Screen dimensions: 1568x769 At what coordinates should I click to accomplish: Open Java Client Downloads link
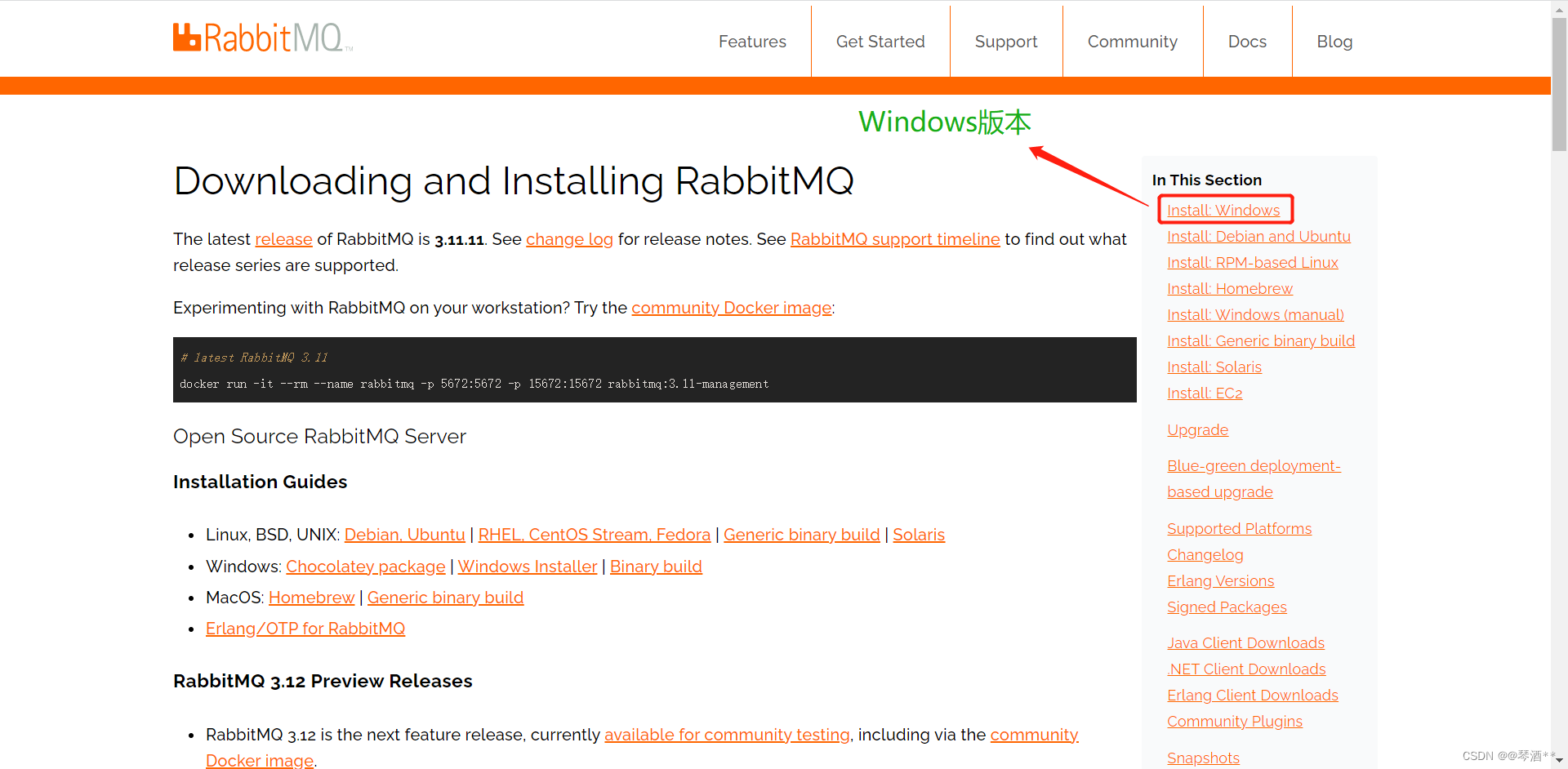pos(1245,643)
